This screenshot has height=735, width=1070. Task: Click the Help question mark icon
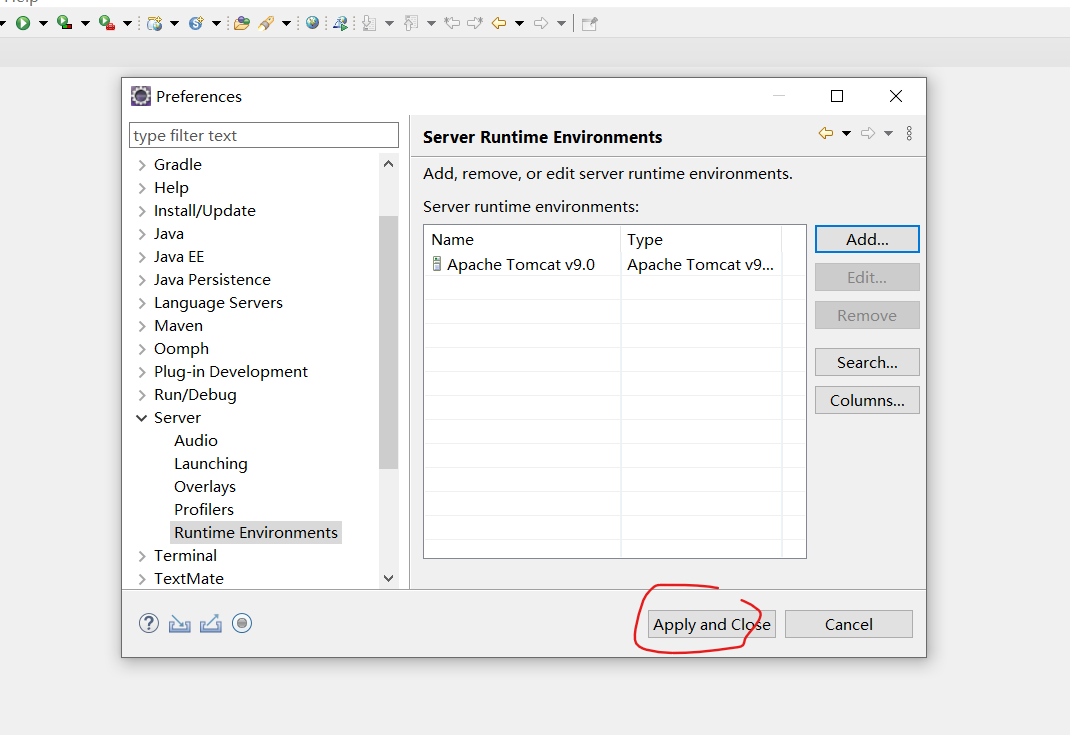click(149, 623)
